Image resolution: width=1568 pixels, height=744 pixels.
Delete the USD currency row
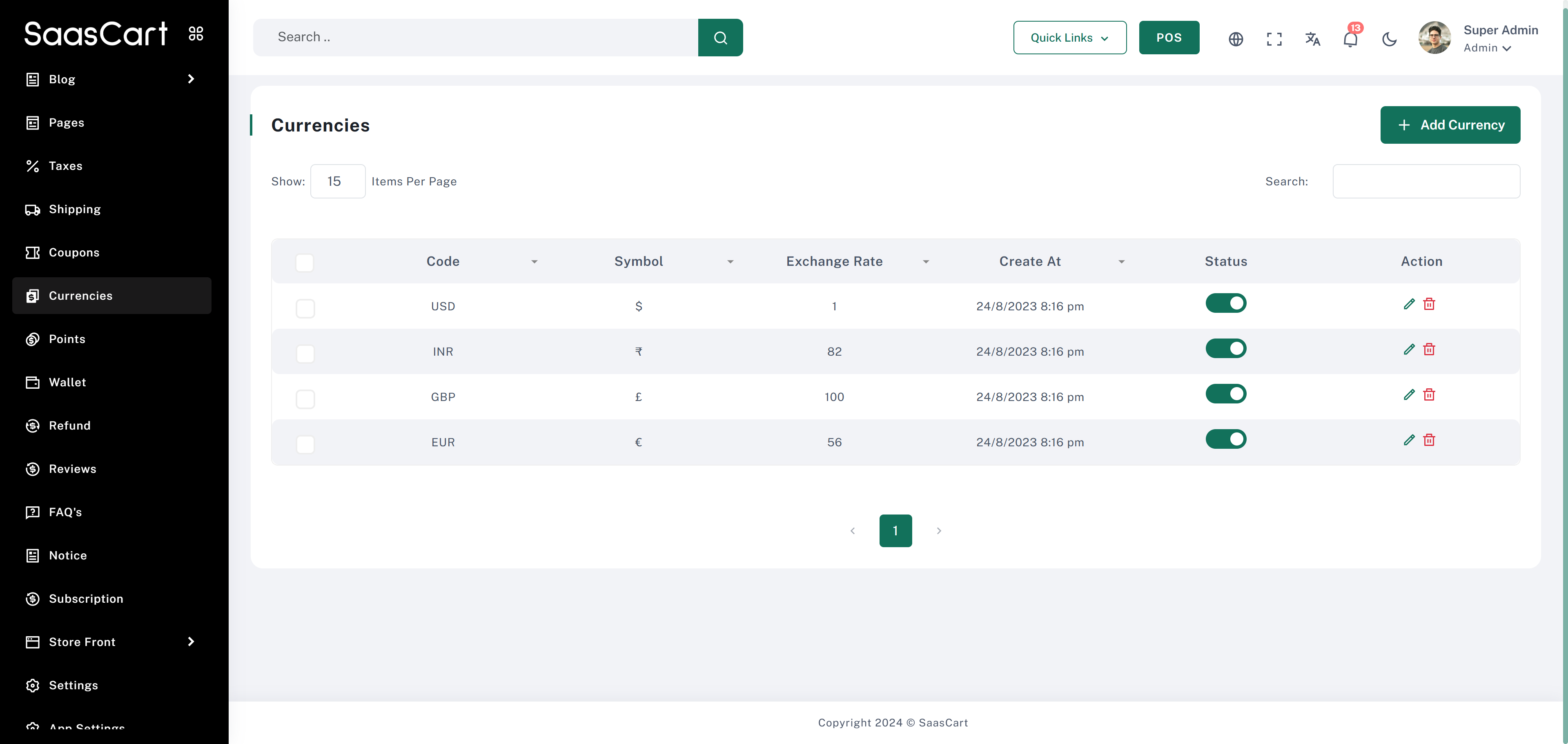click(x=1429, y=304)
